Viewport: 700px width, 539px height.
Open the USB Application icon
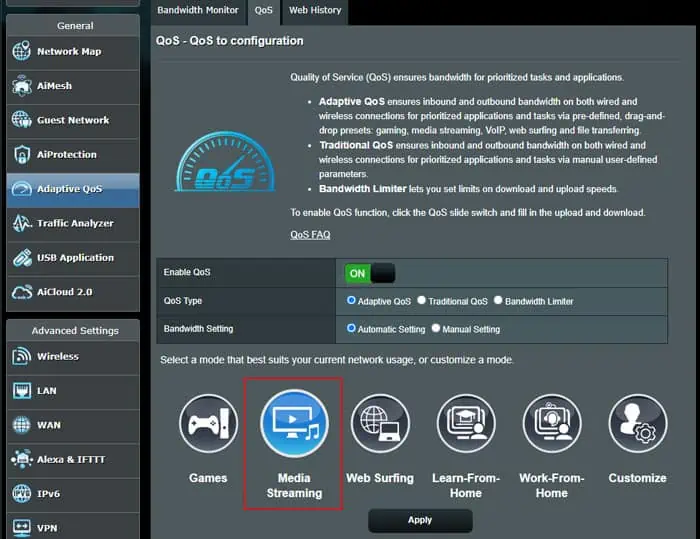coord(21,258)
